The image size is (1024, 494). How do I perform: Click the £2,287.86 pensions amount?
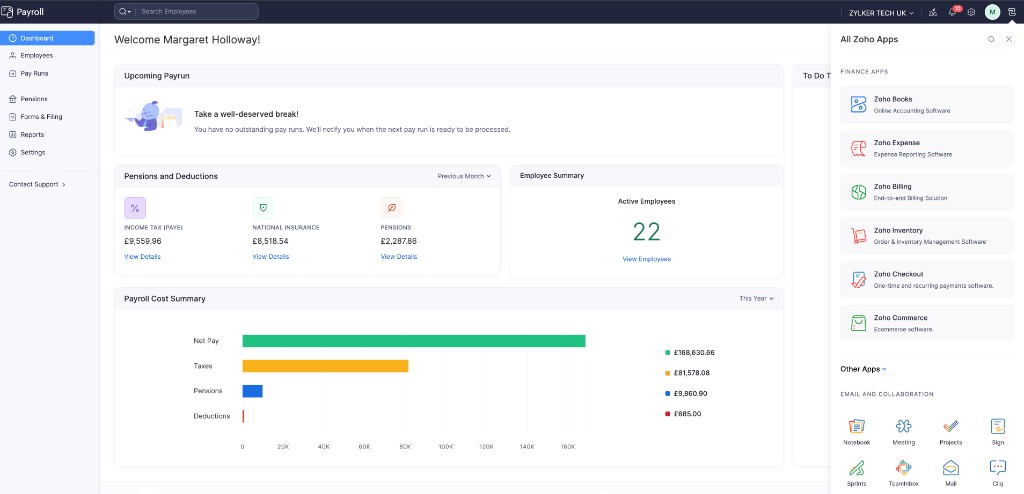398,241
